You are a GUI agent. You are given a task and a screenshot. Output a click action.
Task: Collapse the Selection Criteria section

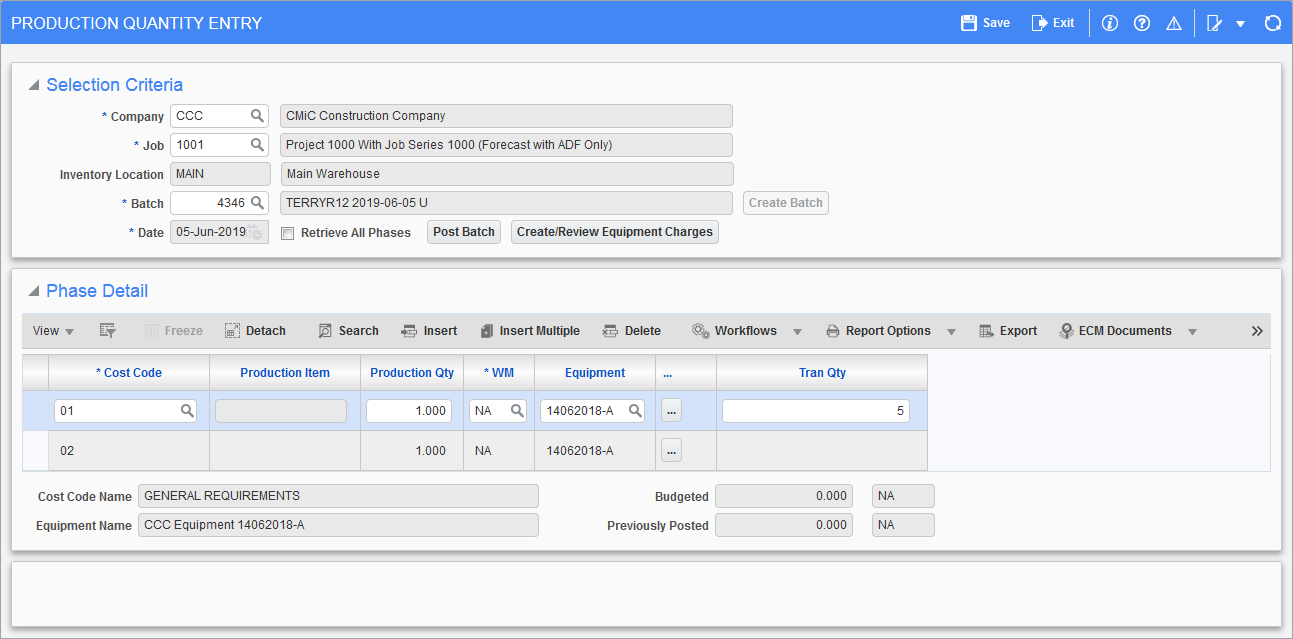click(x=32, y=84)
